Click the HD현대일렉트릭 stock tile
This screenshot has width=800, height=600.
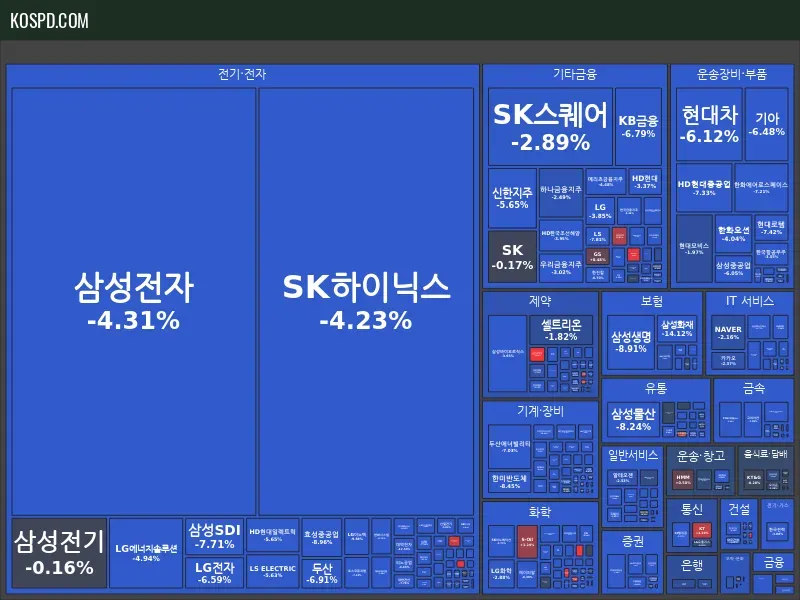272,535
